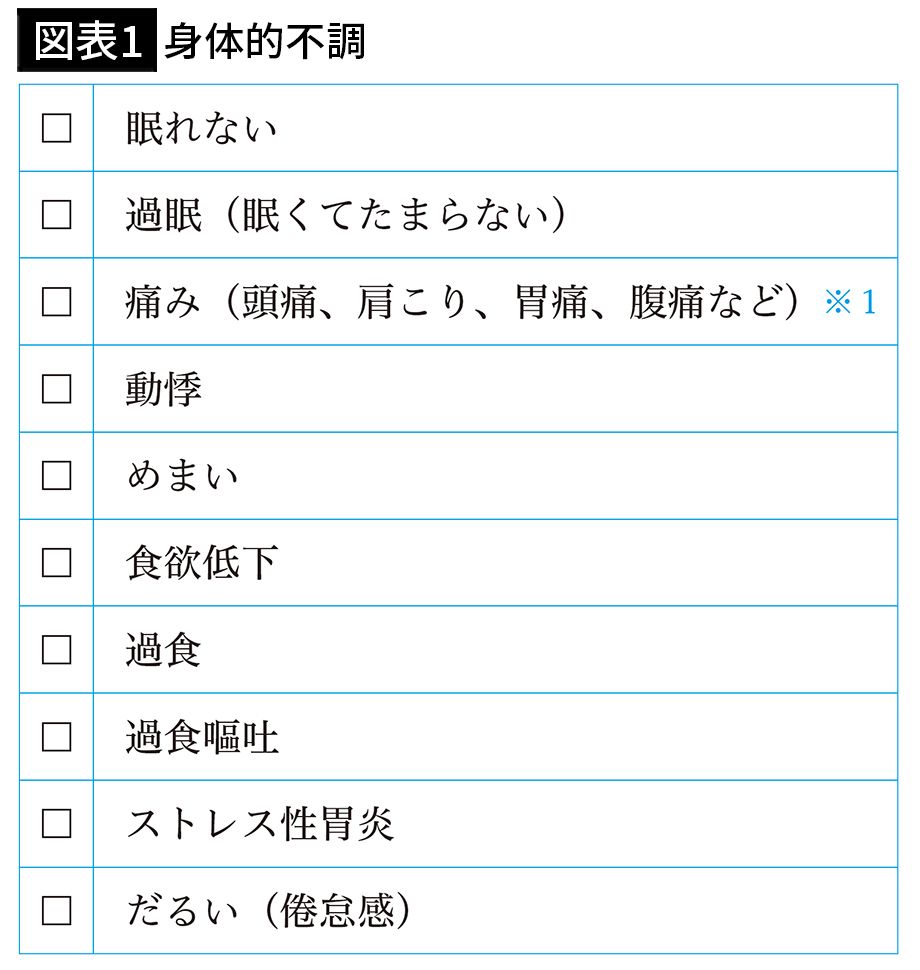Click the 眠れない row text

[x=201, y=129]
